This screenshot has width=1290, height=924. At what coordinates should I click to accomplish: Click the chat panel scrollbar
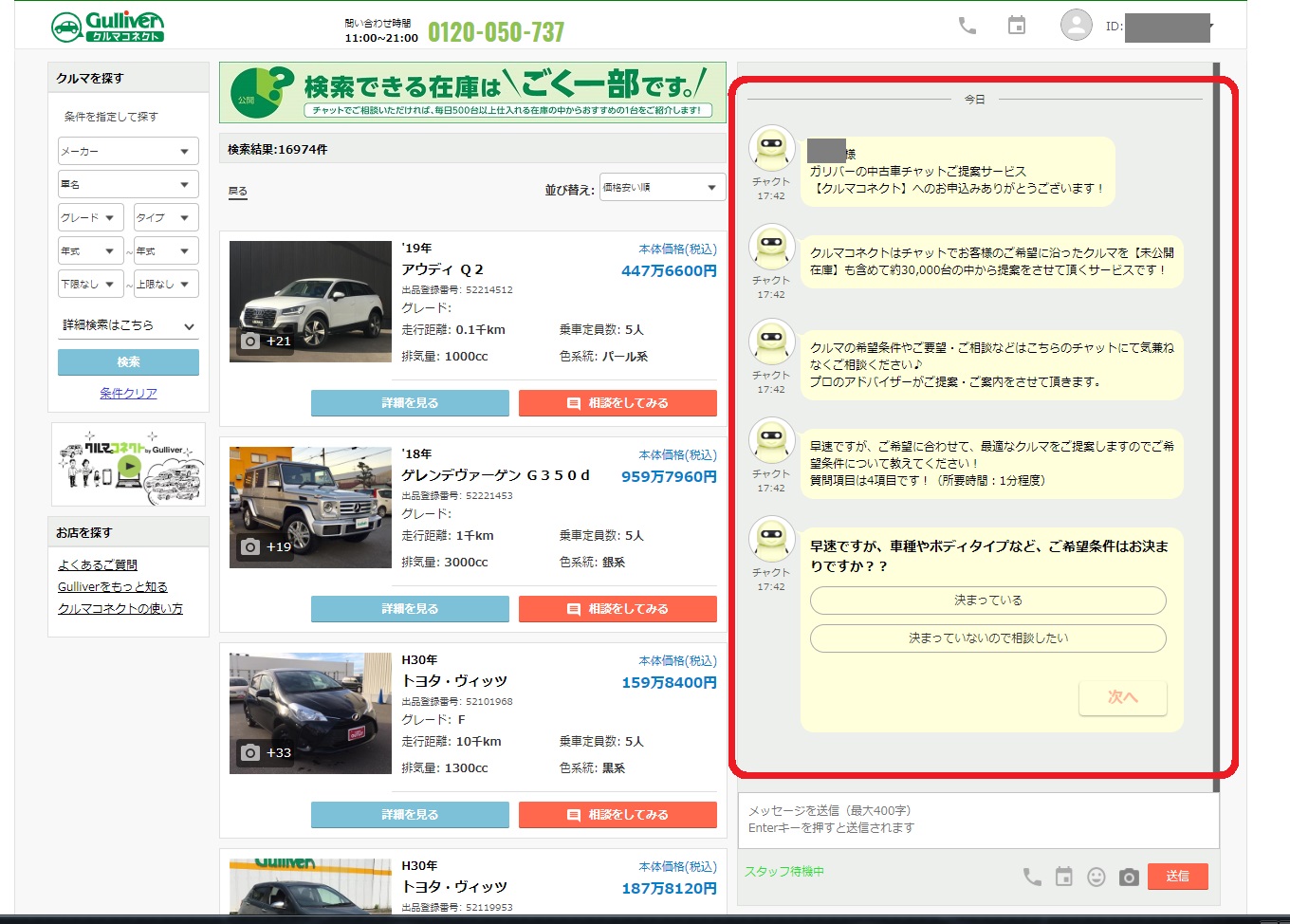tap(1216, 427)
